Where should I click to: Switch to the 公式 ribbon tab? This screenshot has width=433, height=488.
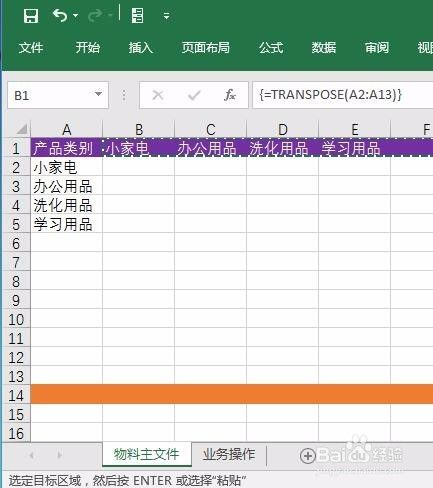pos(271,47)
